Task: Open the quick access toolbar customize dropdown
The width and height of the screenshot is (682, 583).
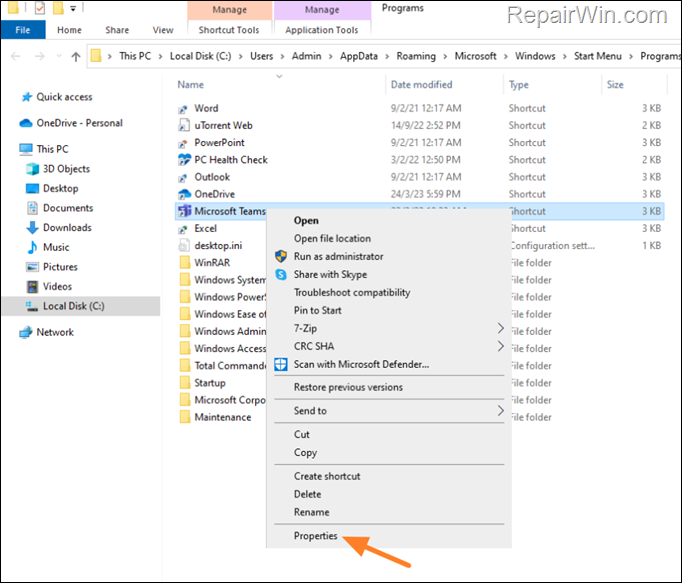Action: click(x=73, y=8)
